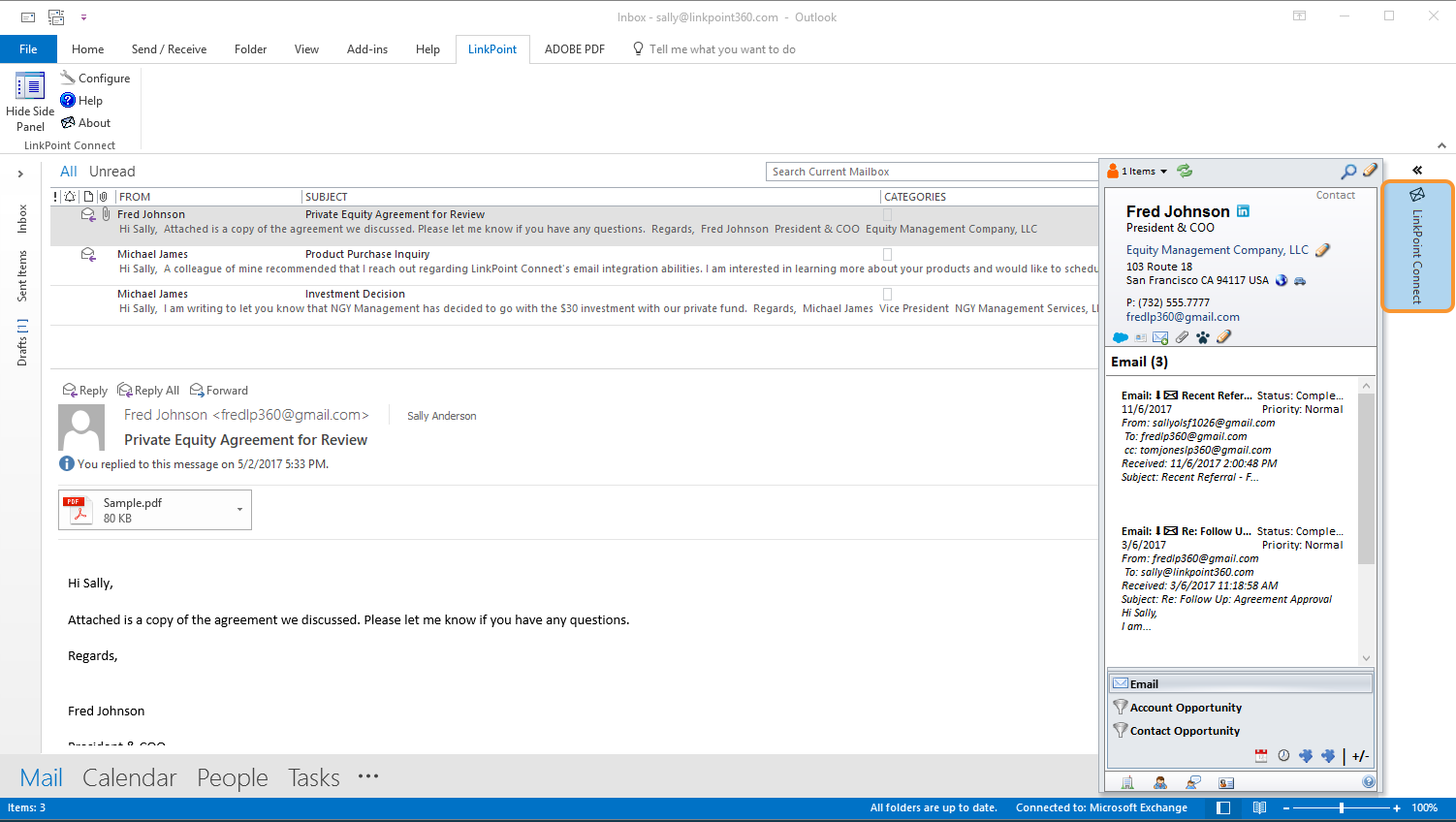The height and width of the screenshot is (822, 1456).
Task: Switch to the Home ribbon tab
Action: (x=87, y=49)
